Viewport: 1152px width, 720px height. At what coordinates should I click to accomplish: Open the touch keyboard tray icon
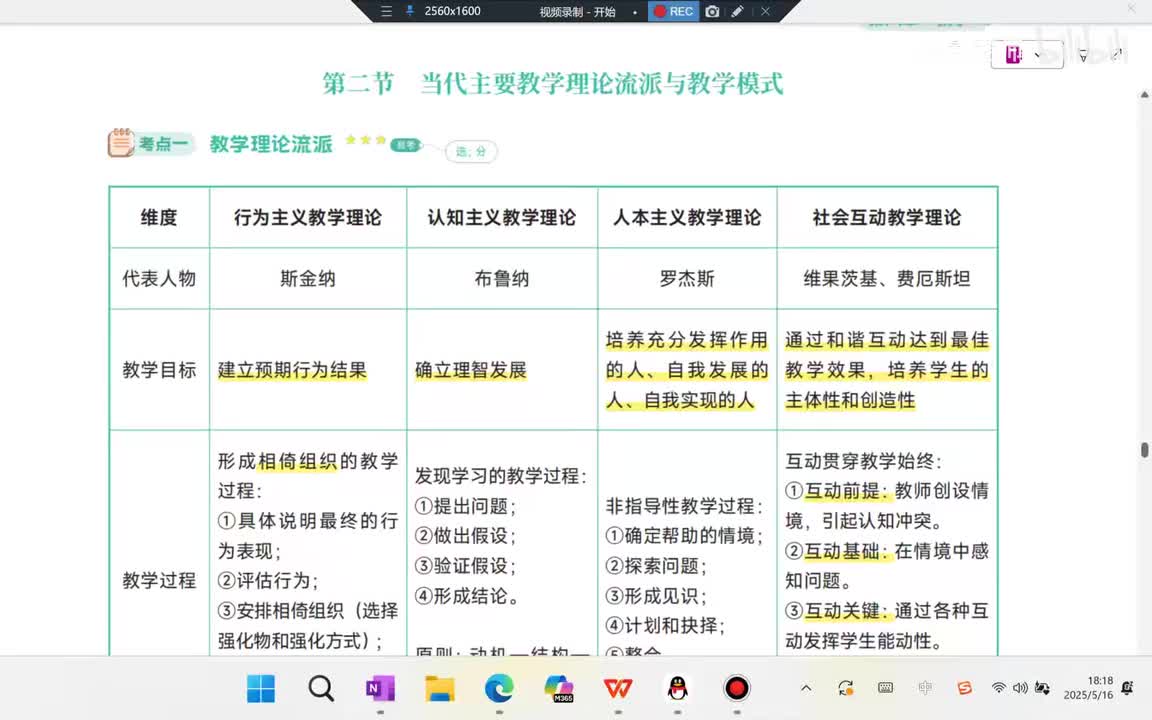(x=885, y=688)
